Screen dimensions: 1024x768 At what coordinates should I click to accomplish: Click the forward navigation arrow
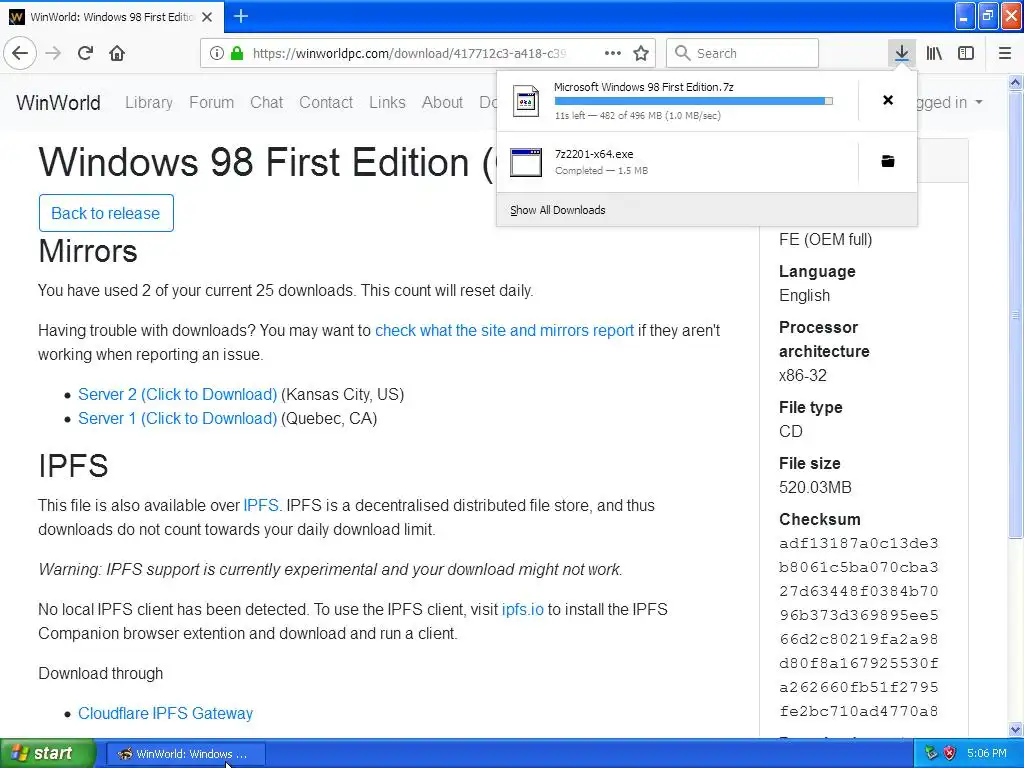pyautogui.click(x=53, y=53)
